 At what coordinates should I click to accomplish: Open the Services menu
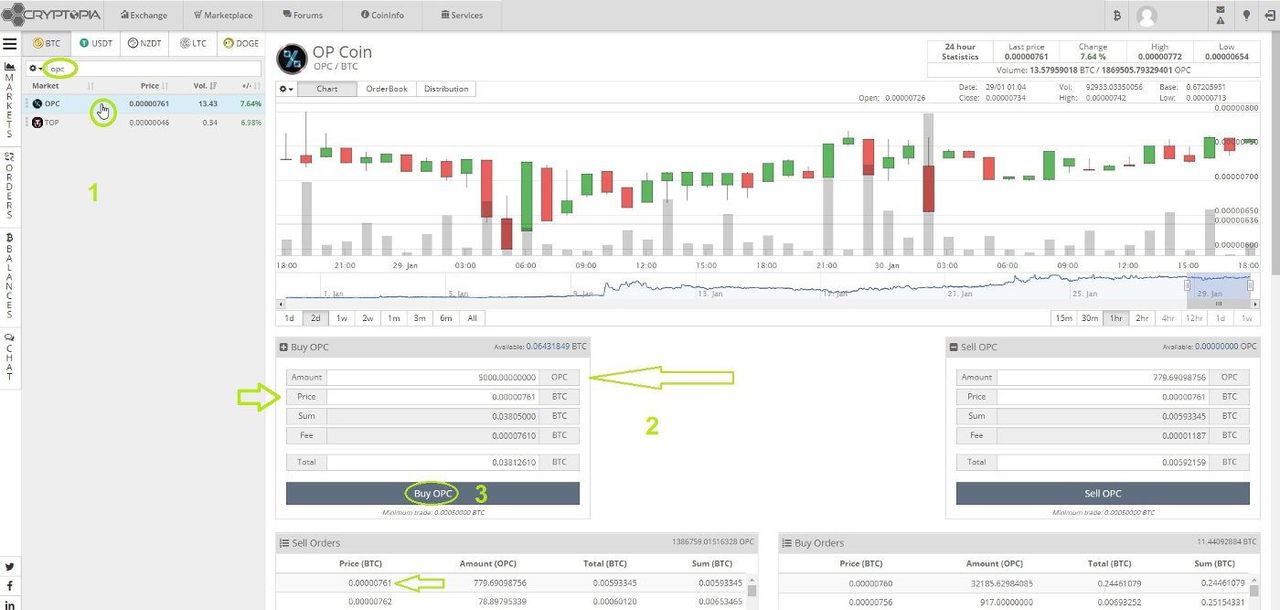pos(461,15)
